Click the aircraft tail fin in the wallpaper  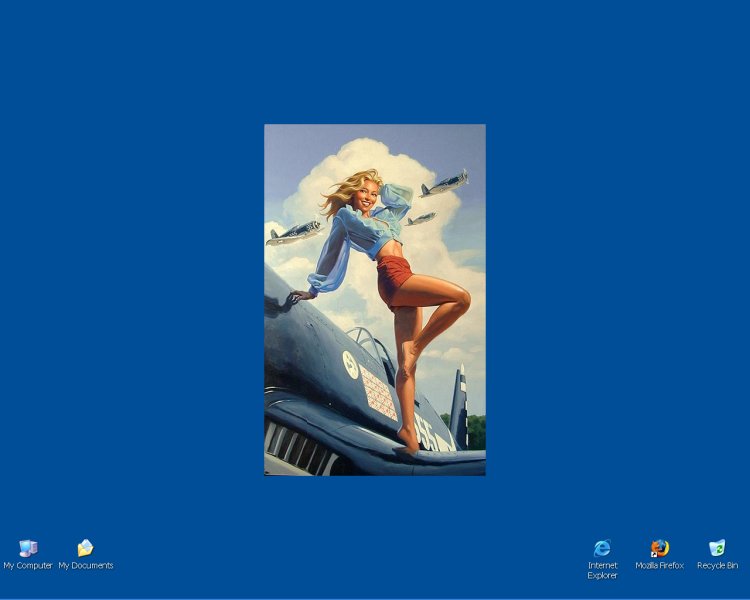pos(459,405)
